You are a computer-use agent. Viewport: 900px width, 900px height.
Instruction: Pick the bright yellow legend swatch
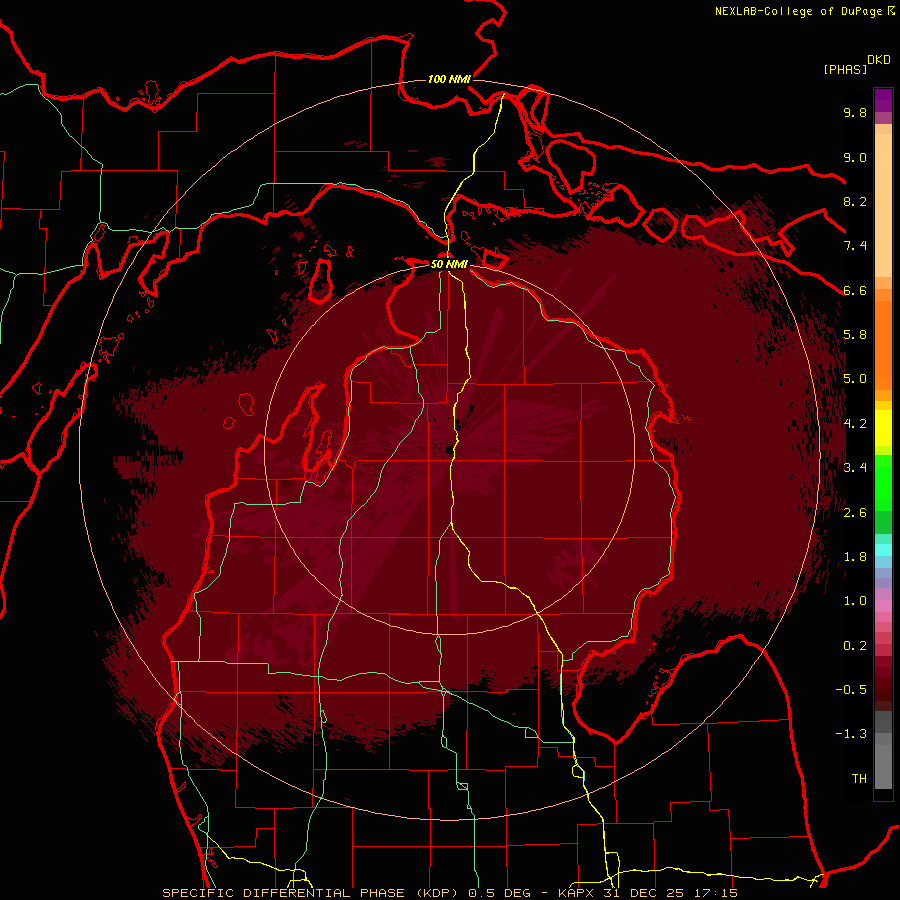[883, 428]
